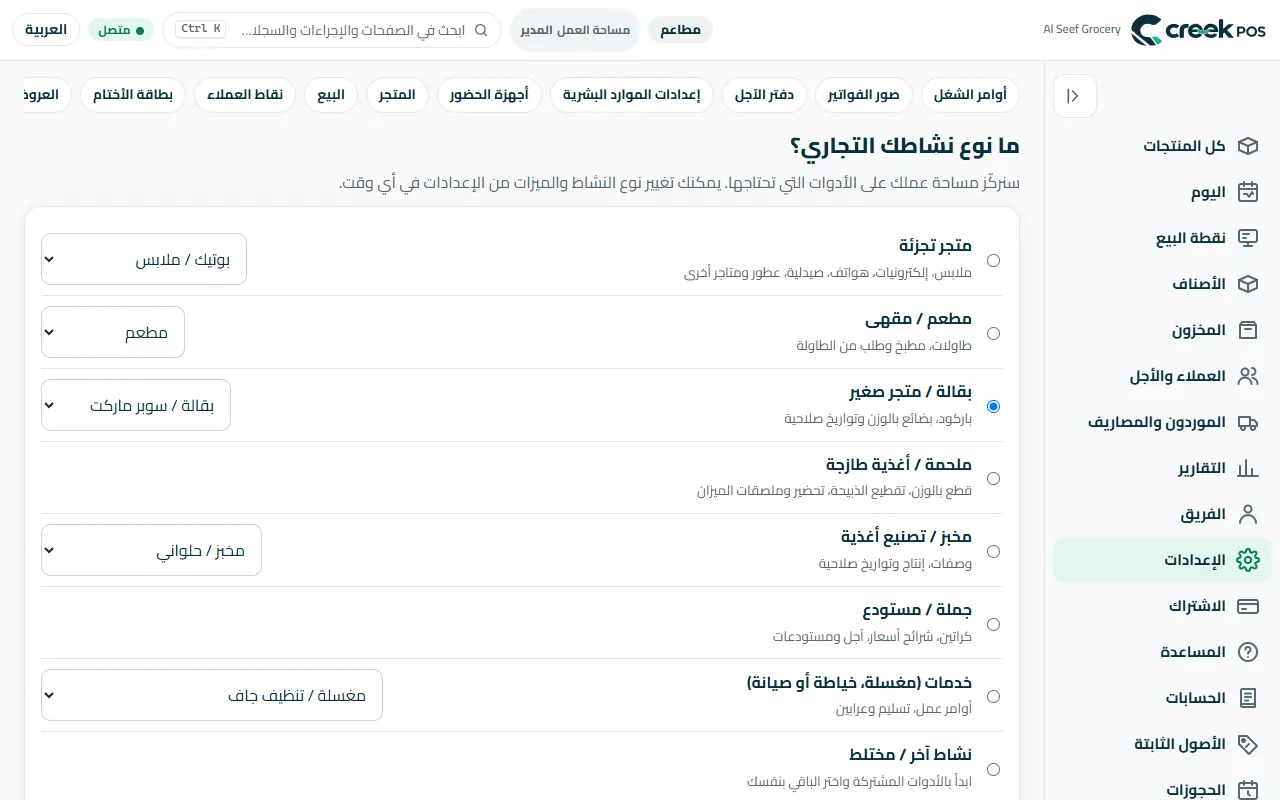Image resolution: width=1280 pixels, height=800 pixels.
Task: Switch to the Work Orders (أوامر الشغل) tab
Action: pyautogui.click(x=970, y=95)
